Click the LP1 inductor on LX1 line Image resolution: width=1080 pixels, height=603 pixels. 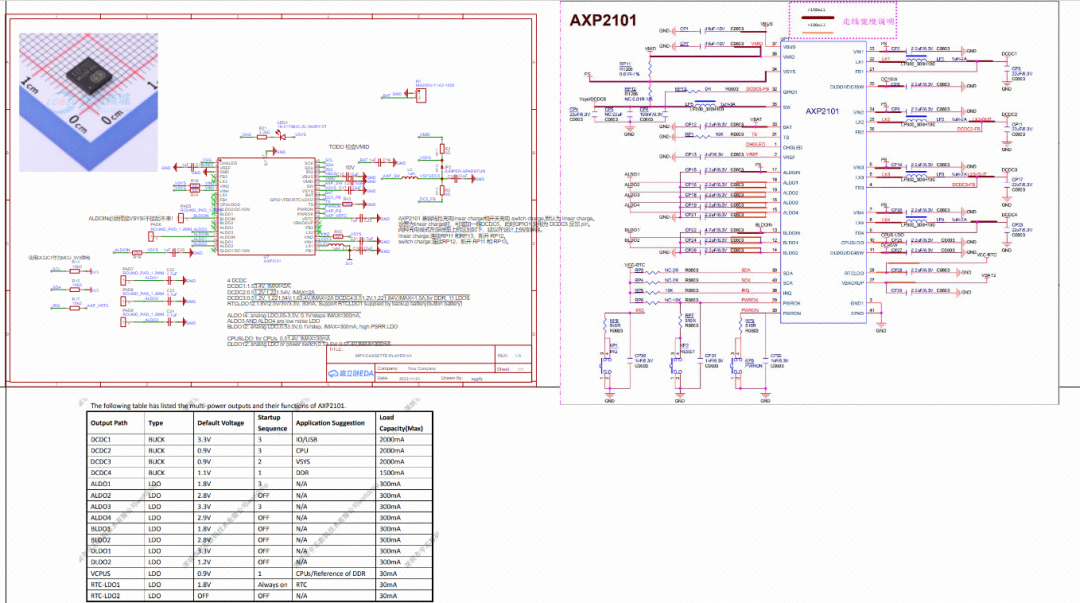point(917,60)
